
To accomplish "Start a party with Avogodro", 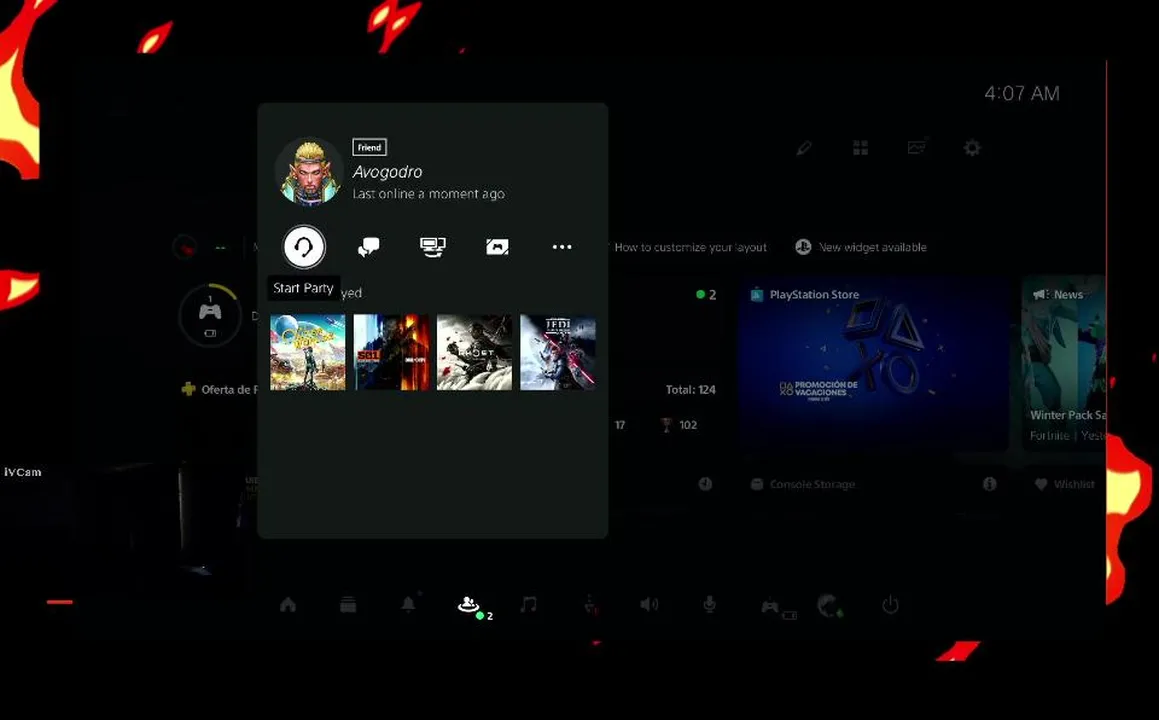I will tap(304, 247).
